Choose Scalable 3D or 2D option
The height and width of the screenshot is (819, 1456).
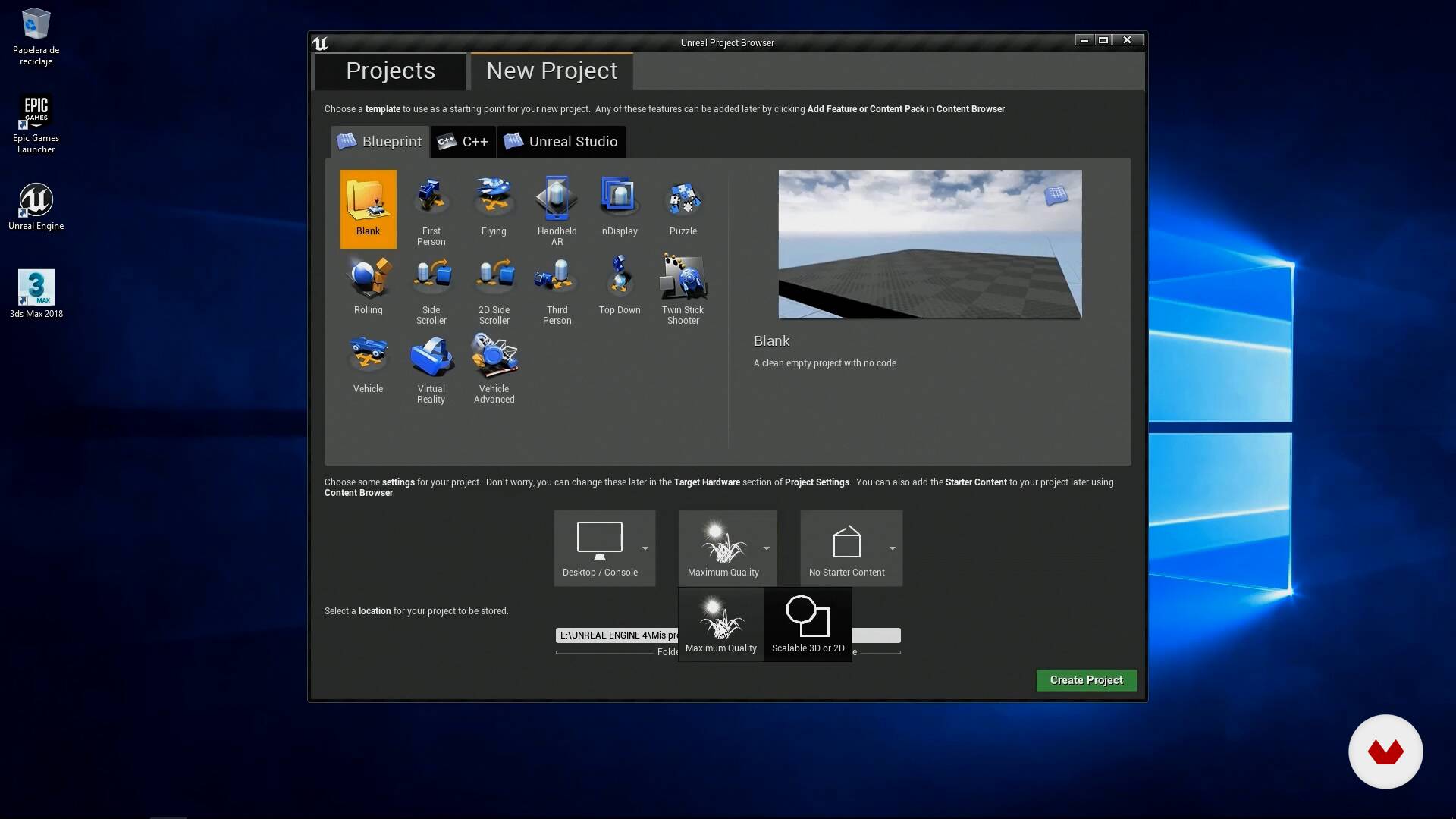[808, 624]
